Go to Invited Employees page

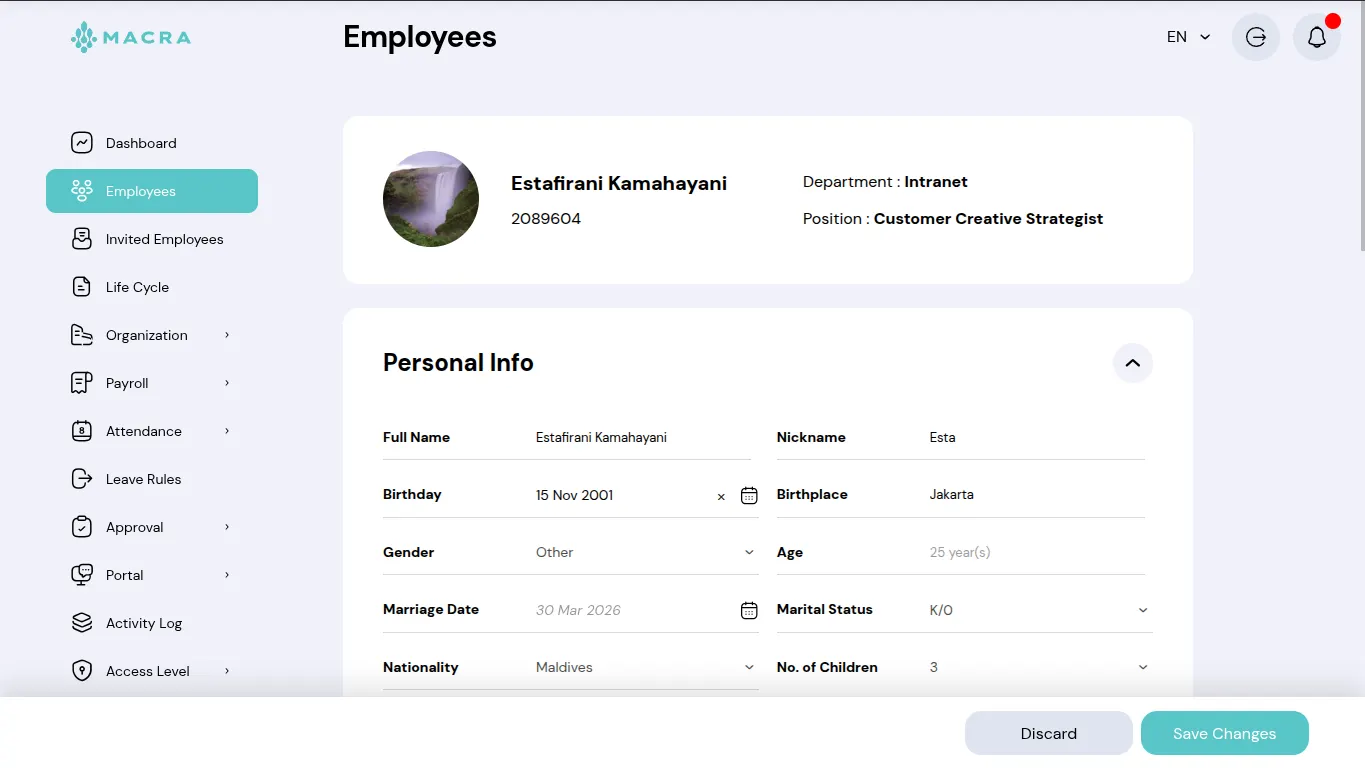pyautogui.click(x=164, y=239)
